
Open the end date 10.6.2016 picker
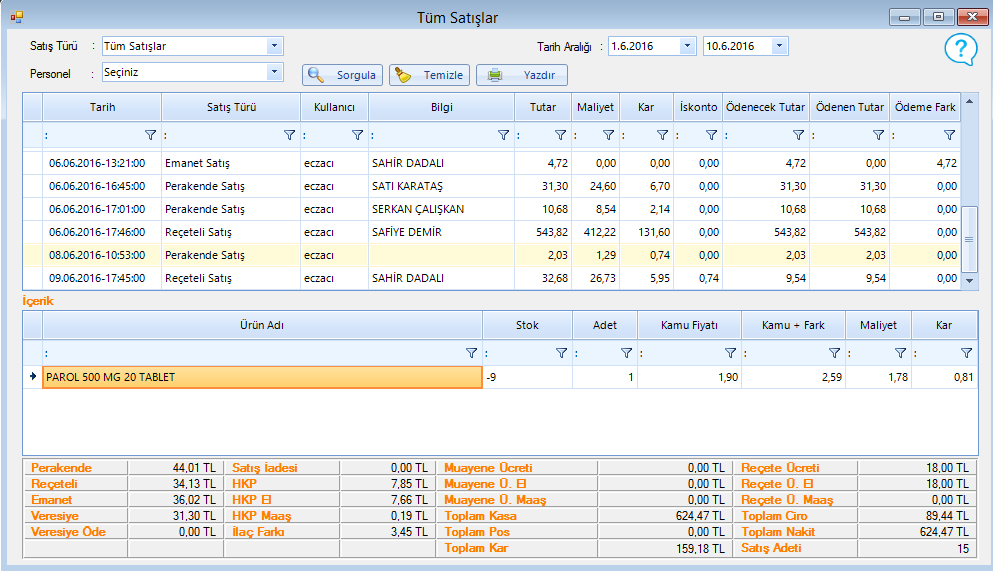tap(779, 46)
